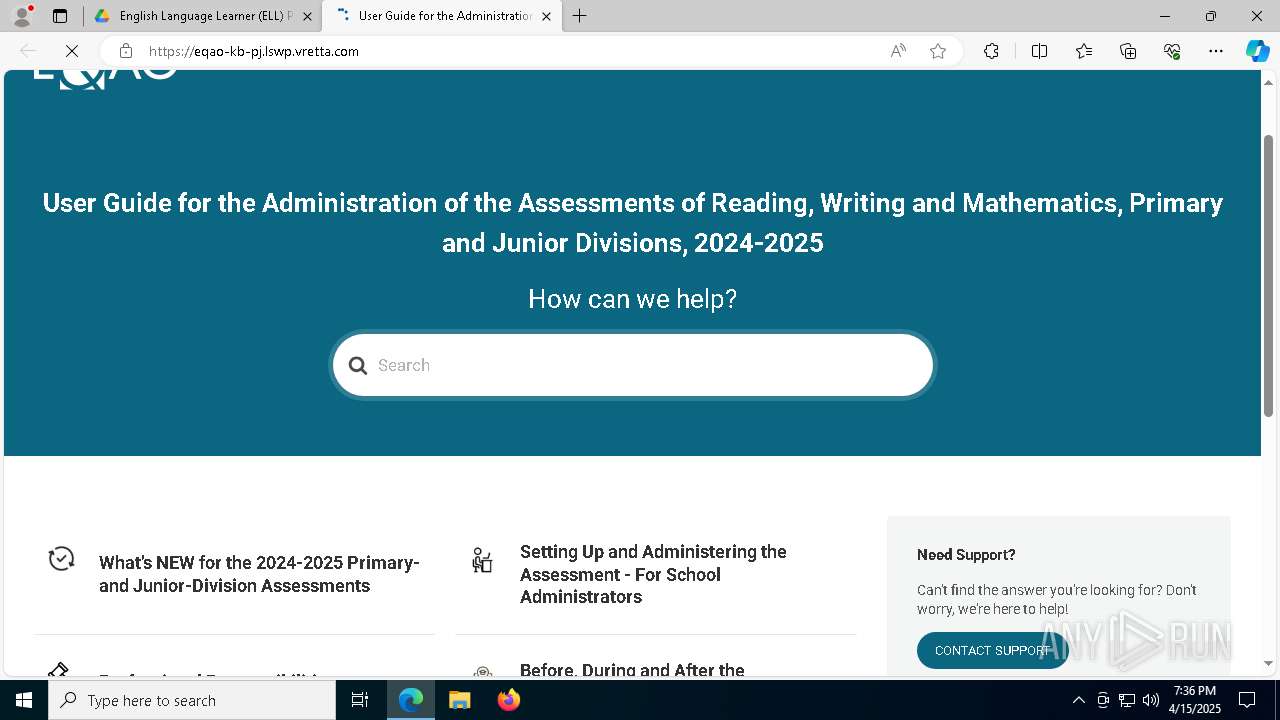Open Setting Up and Administering the Assessment
The image size is (1280, 720).
click(x=653, y=574)
